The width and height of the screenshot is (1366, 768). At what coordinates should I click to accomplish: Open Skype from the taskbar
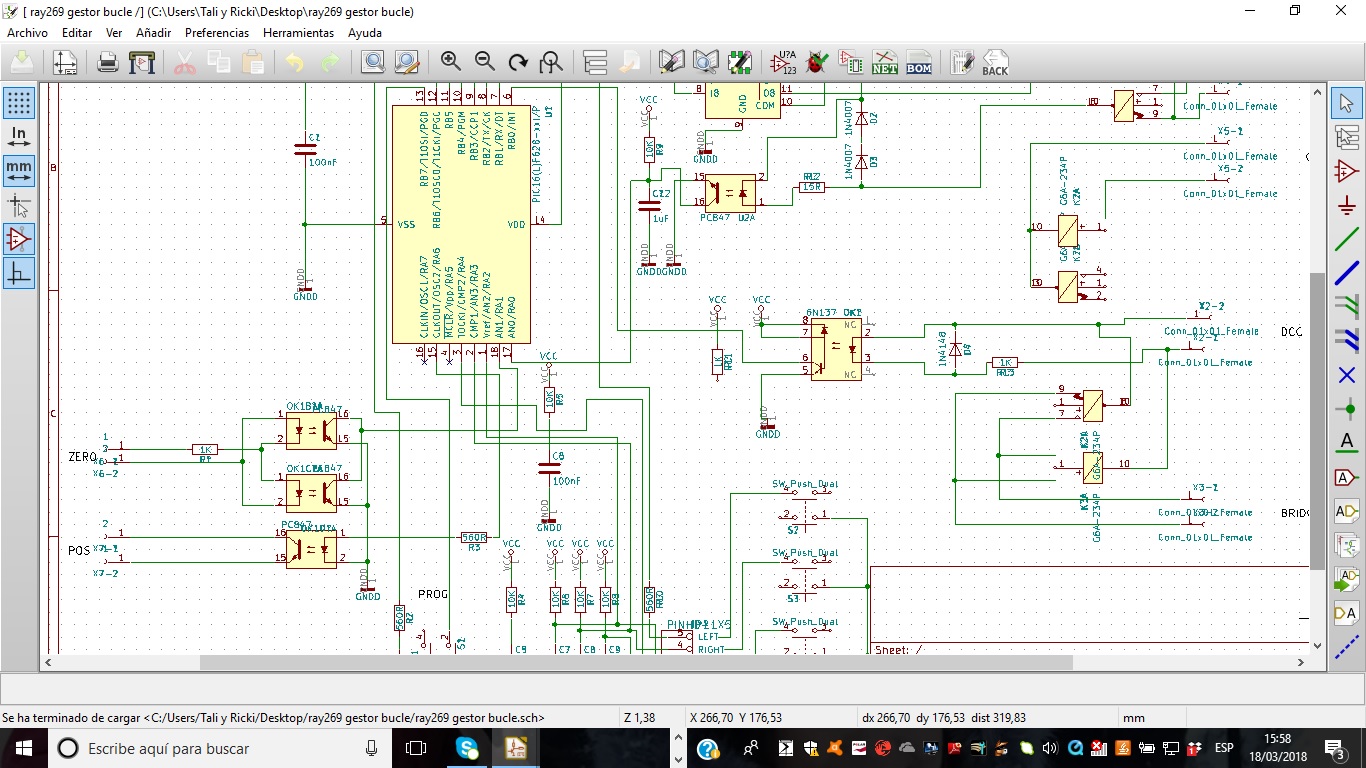pyautogui.click(x=467, y=748)
